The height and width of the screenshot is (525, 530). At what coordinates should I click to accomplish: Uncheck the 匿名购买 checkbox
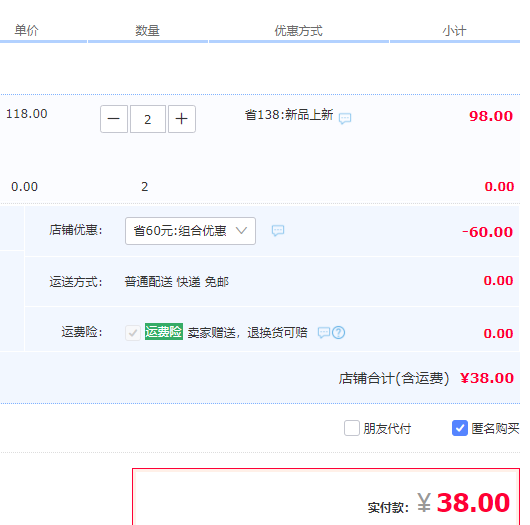coord(460,428)
